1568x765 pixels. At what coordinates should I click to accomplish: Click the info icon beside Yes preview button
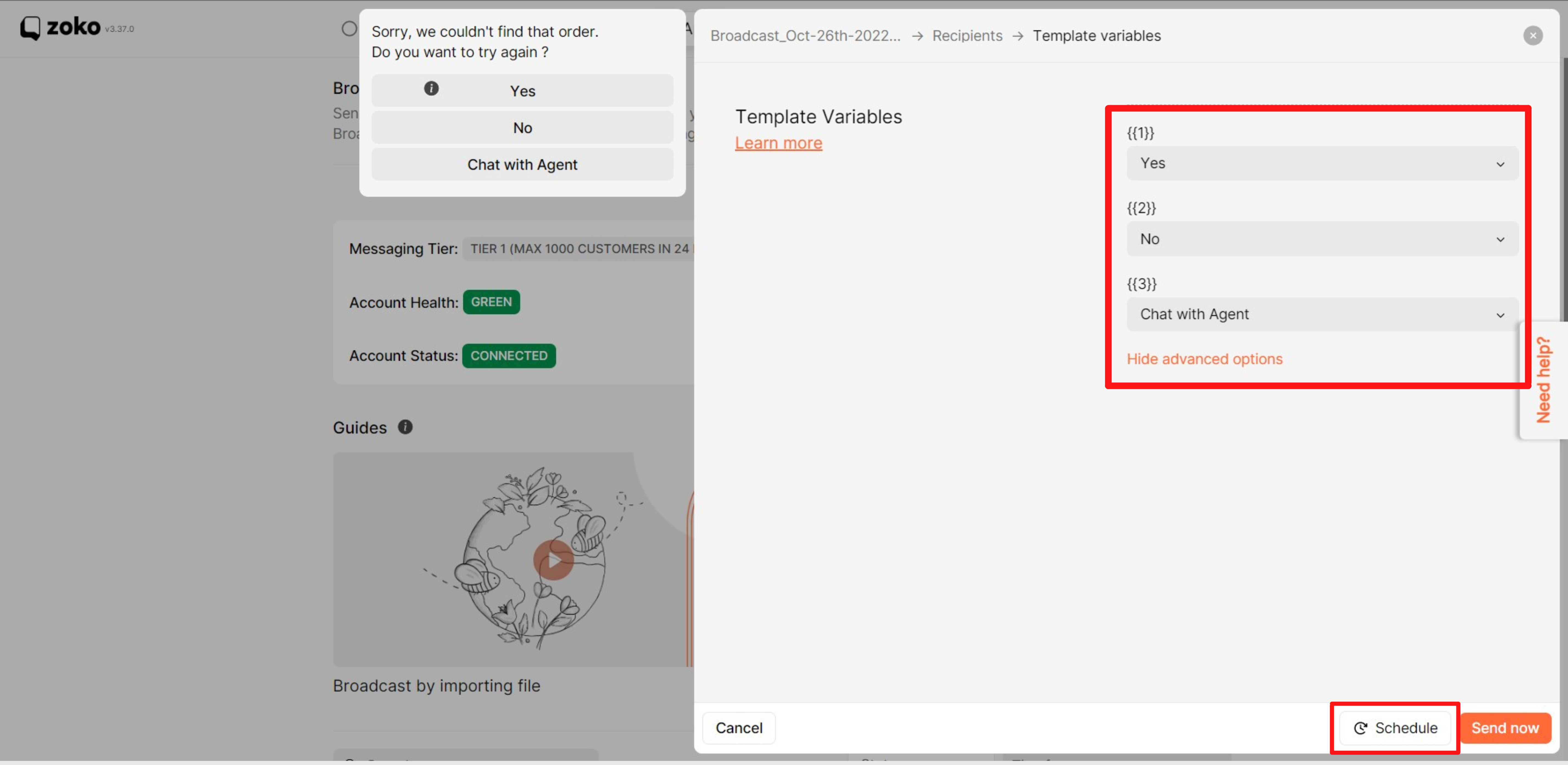tap(431, 89)
